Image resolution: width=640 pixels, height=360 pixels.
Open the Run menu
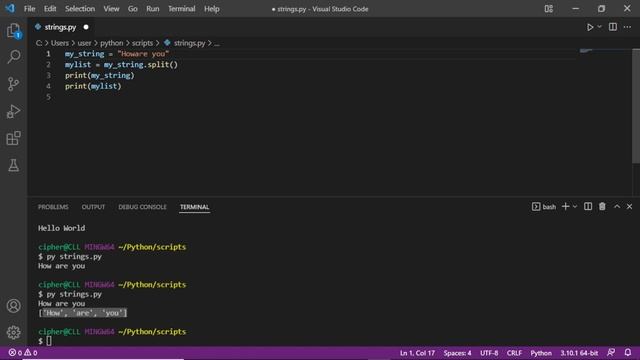pyautogui.click(x=153, y=9)
